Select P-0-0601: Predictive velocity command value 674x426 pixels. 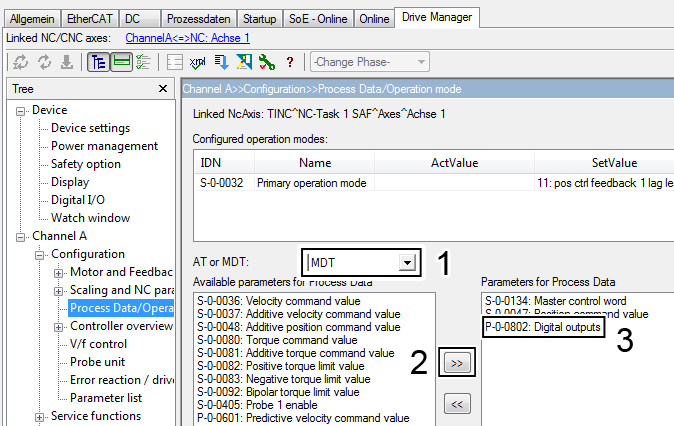point(303,418)
